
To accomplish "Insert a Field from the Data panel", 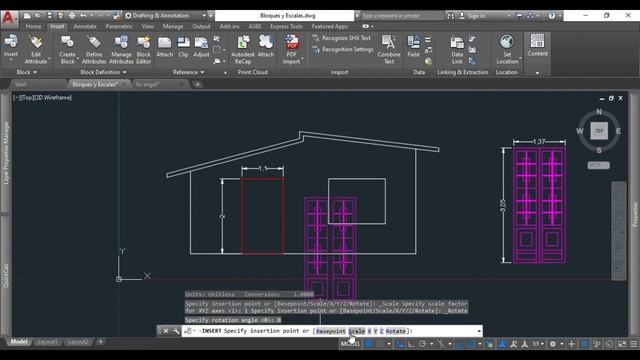I will coord(413,47).
